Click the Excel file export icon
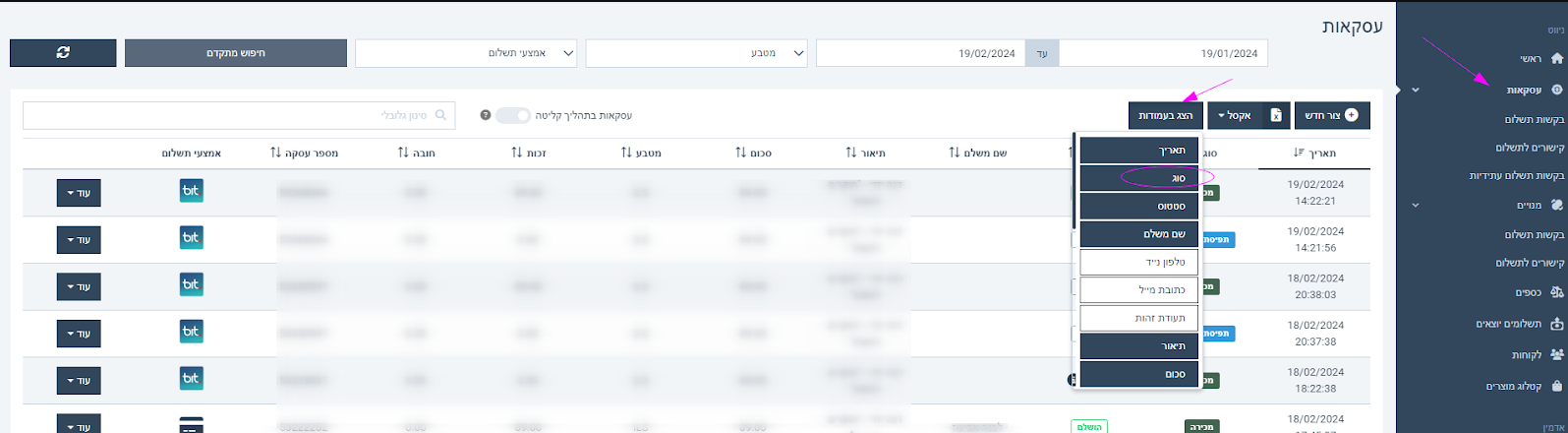Image resolution: width=1568 pixels, height=433 pixels. [1275, 115]
